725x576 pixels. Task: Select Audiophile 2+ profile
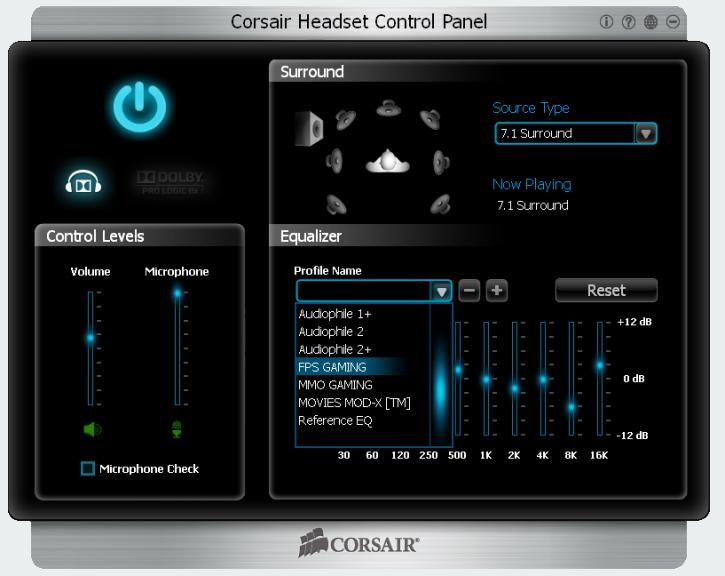[x=362, y=349]
